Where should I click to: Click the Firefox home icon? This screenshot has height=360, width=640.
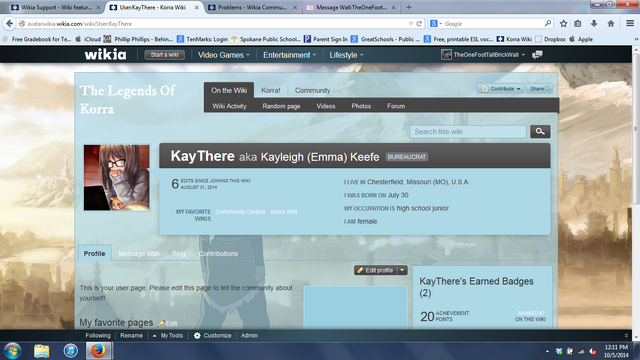coord(611,24)
